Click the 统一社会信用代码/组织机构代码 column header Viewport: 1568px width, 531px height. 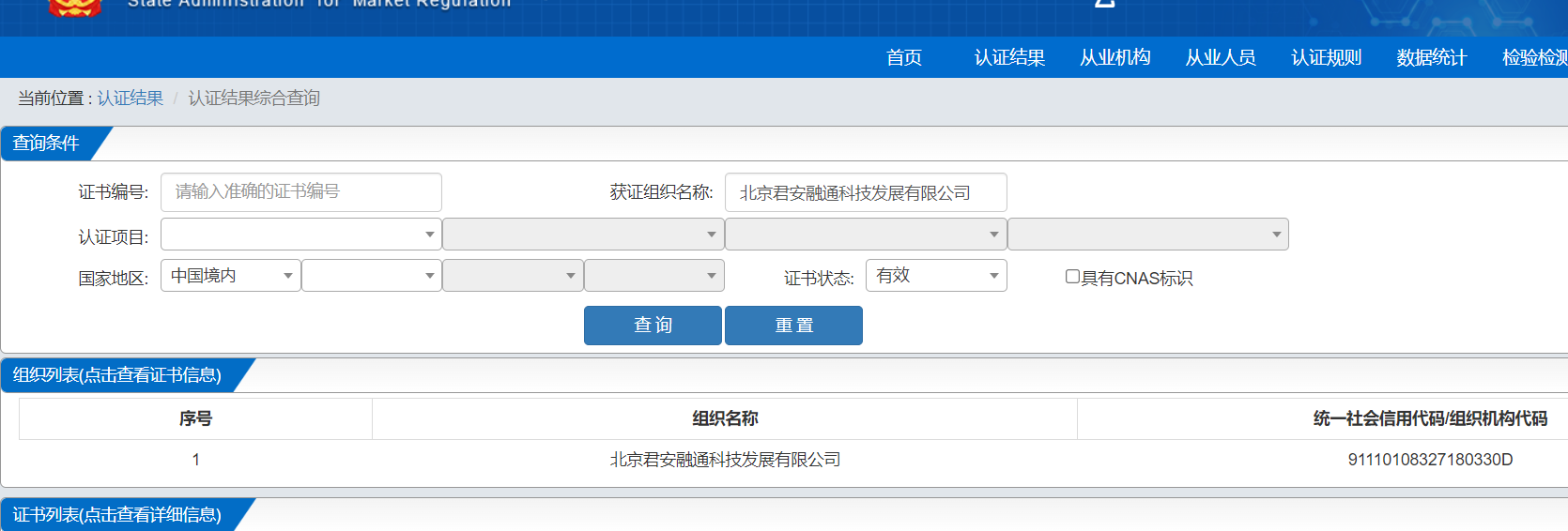point(1430,418)
